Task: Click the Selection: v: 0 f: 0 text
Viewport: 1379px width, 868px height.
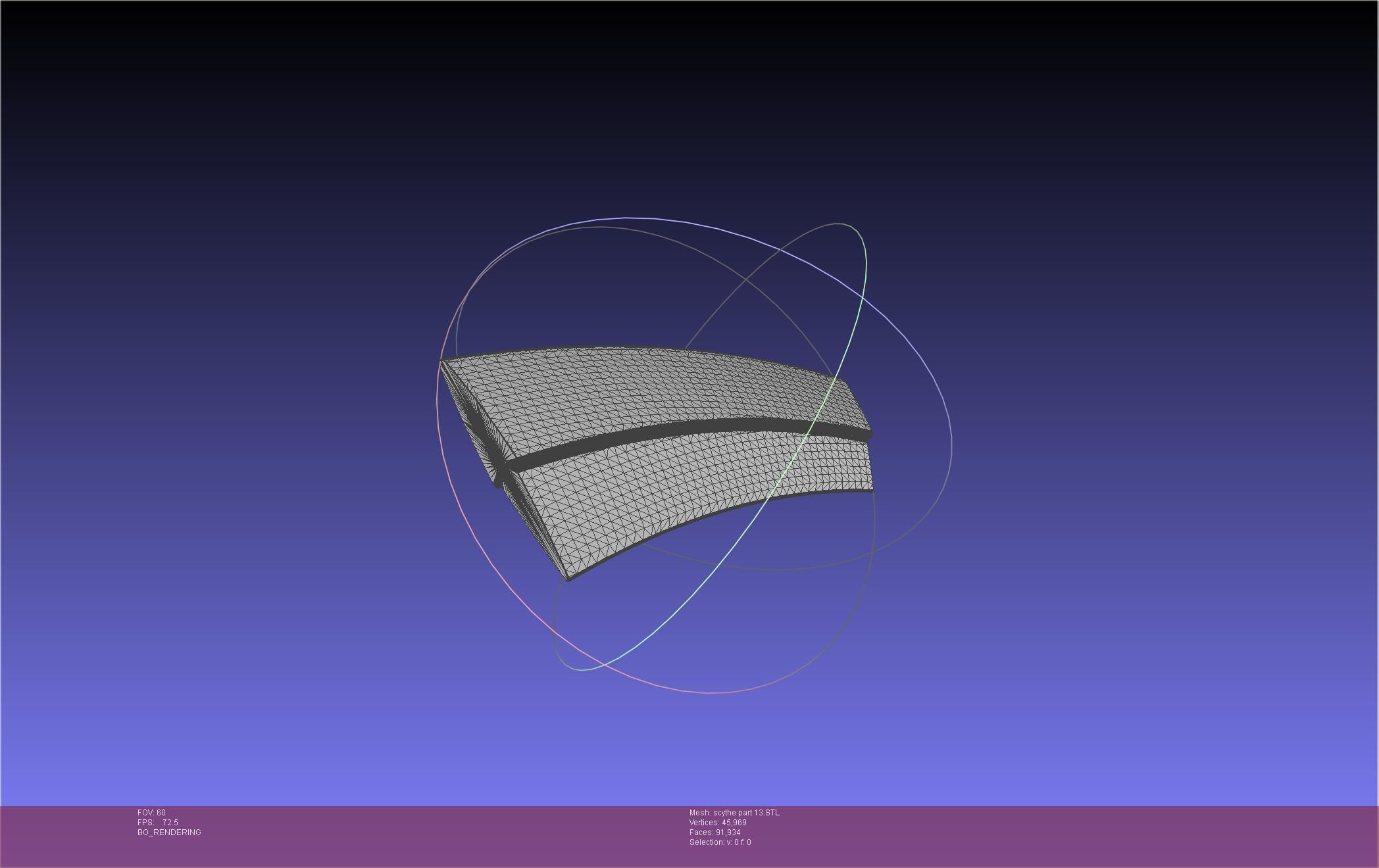Action: click(720, 842)
